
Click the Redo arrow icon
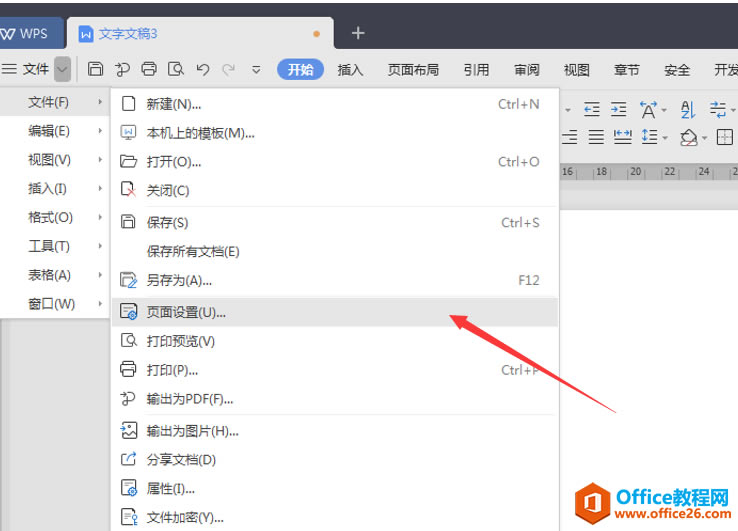[x=229, y=70]
